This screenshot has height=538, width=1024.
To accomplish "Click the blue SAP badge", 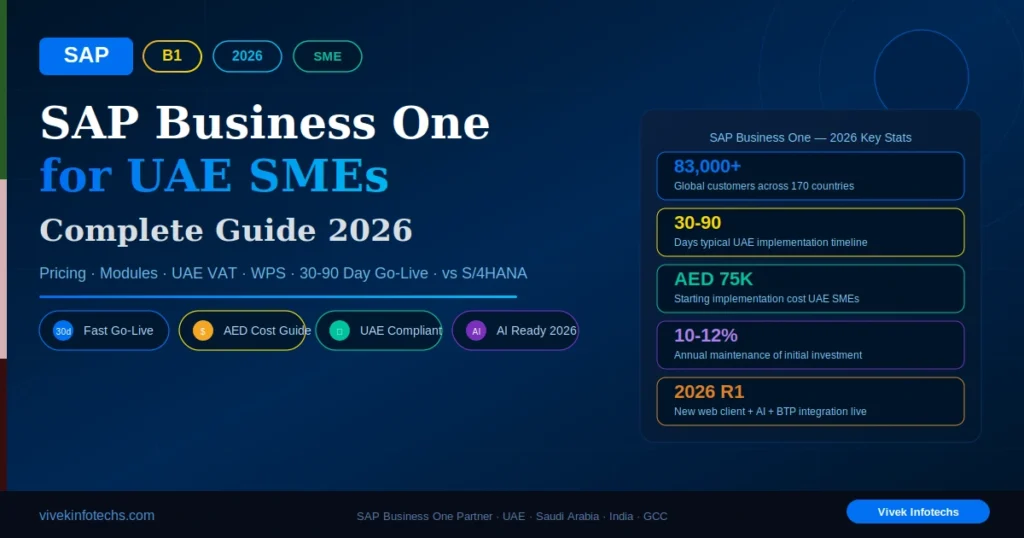I will (86, 56).
